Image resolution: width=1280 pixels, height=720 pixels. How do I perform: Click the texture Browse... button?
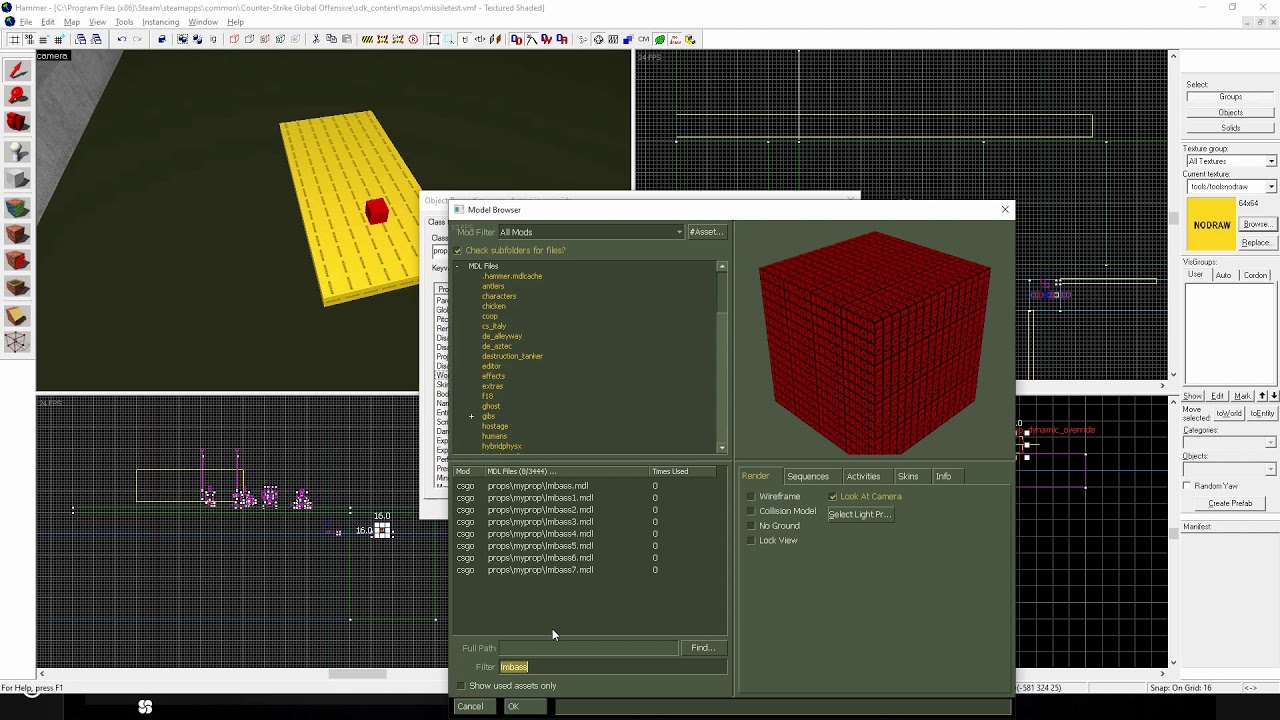coord(1257,224)
